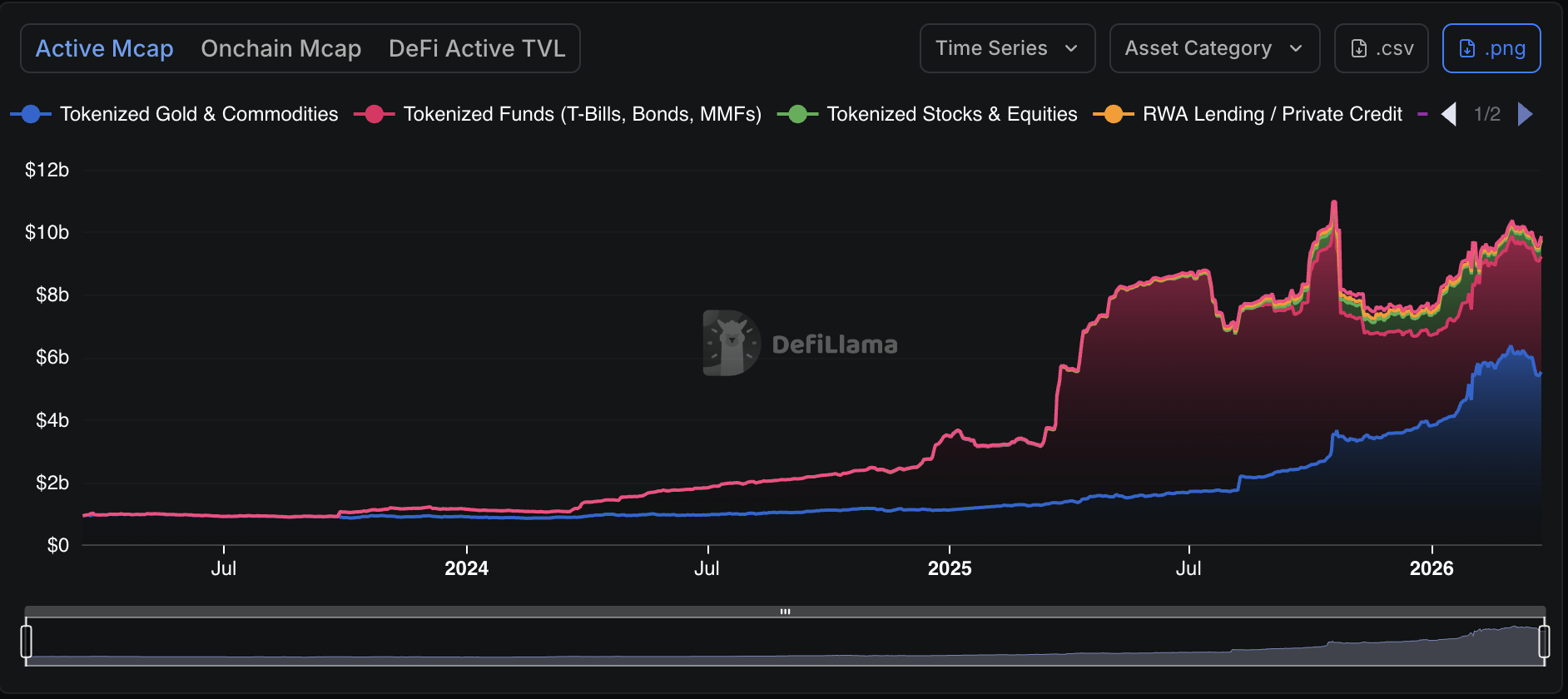
Task: Click the orange RWA Lending legend marker
Action: pyautogui.click(x=1114, y=114)
